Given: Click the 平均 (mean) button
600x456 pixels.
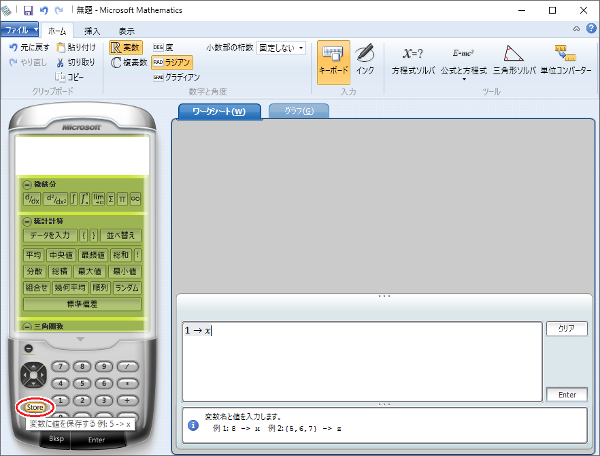Looking at the screenshot, I should click(34, 255).
